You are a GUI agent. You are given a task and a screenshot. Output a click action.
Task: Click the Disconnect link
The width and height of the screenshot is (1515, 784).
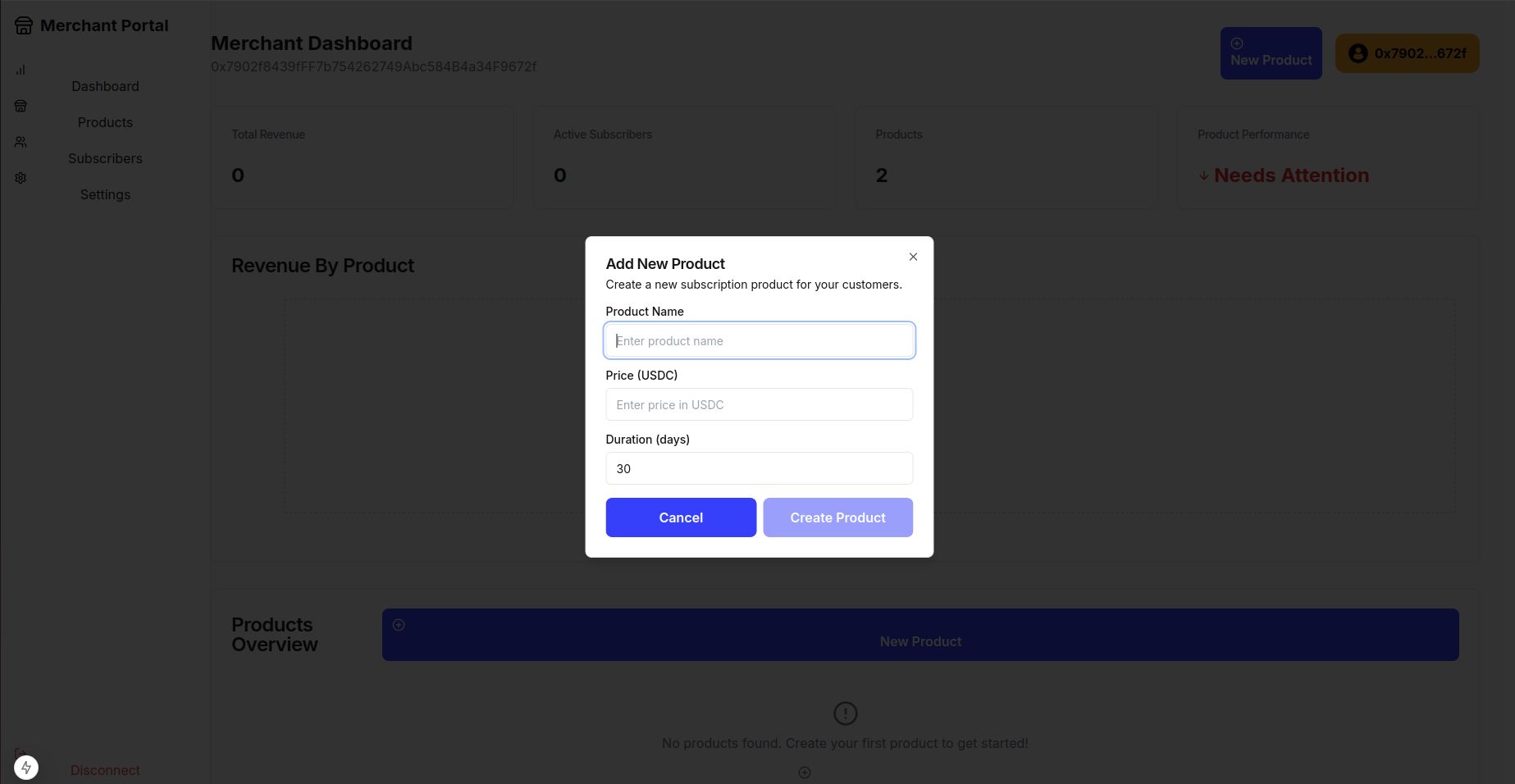[x=105, y=770]
